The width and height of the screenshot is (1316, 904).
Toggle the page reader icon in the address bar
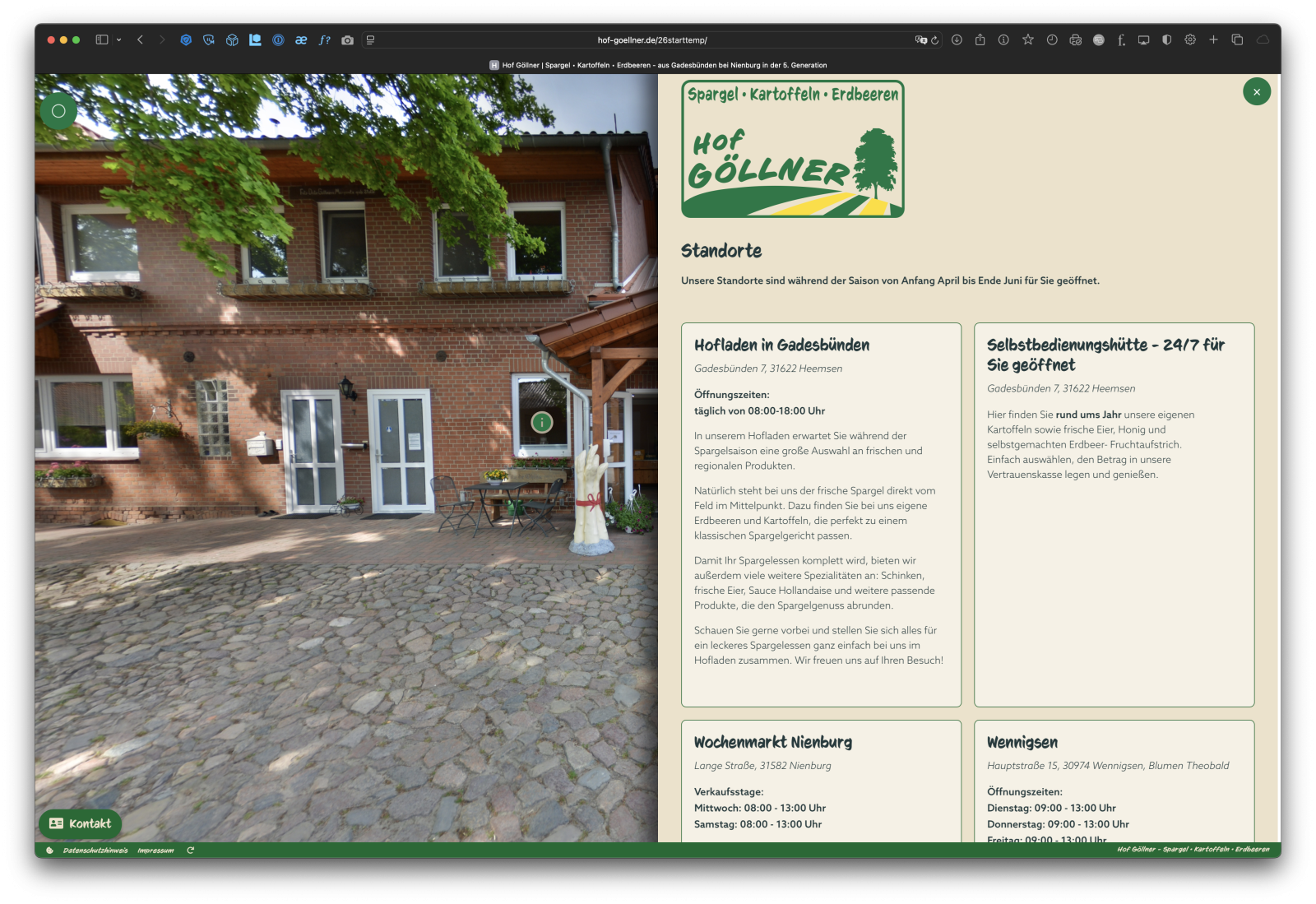(x=370, y=40)
